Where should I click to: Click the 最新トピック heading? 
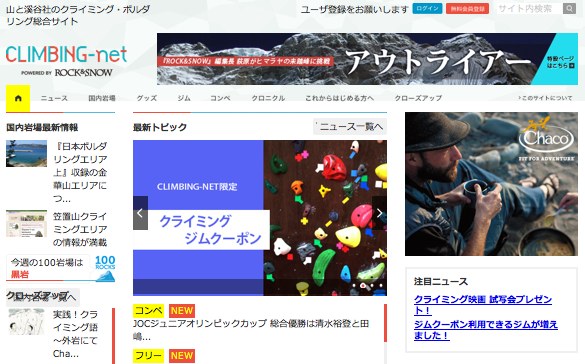160,127
